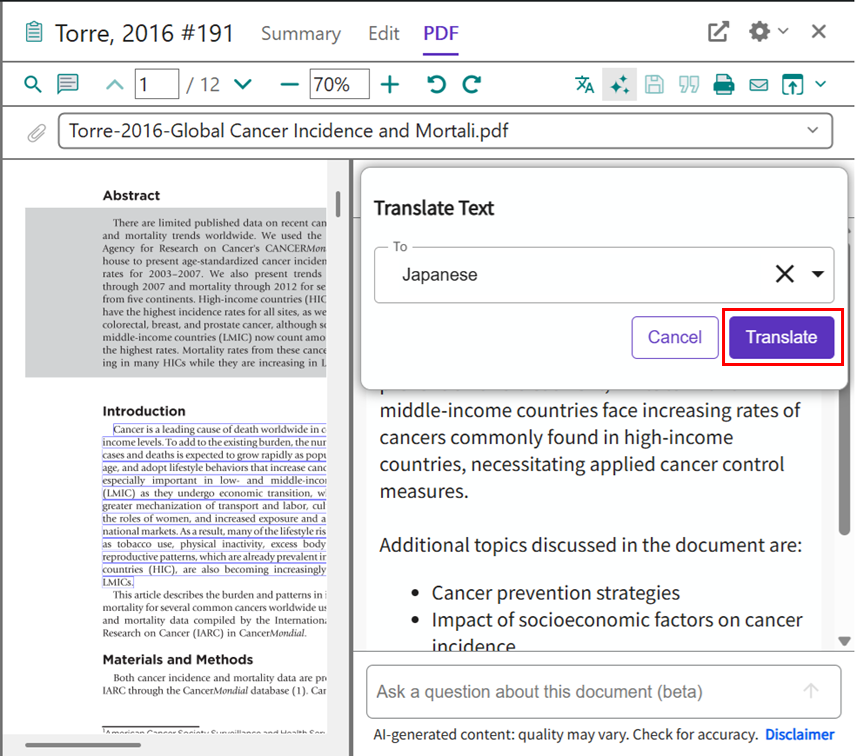Toggle the AI assistant sparkle icon
Image resolution: width=857 pixels, height=756 pixels.
619,84
